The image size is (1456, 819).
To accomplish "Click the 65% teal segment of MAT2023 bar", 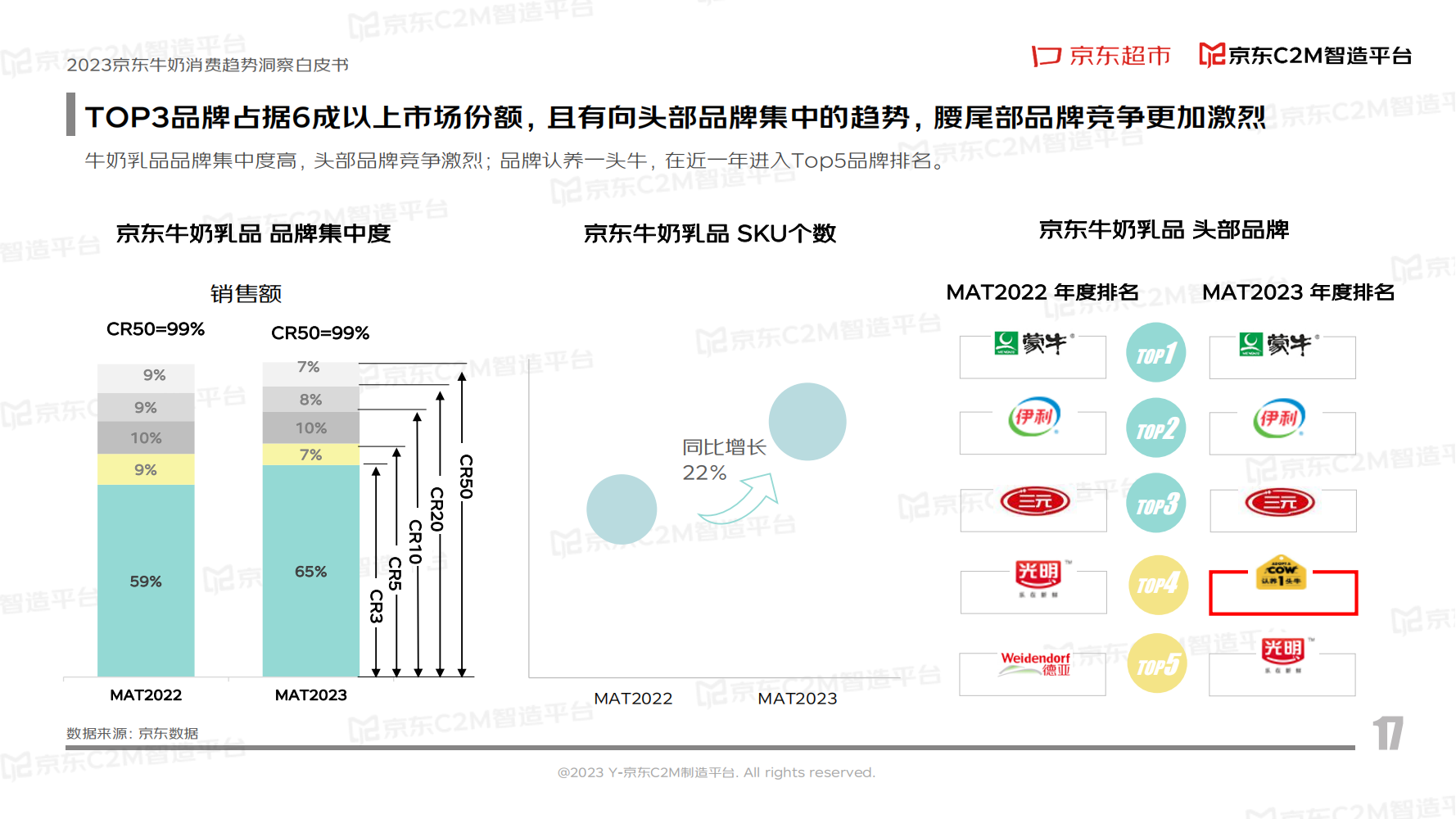I will click(x=310, y=571).
